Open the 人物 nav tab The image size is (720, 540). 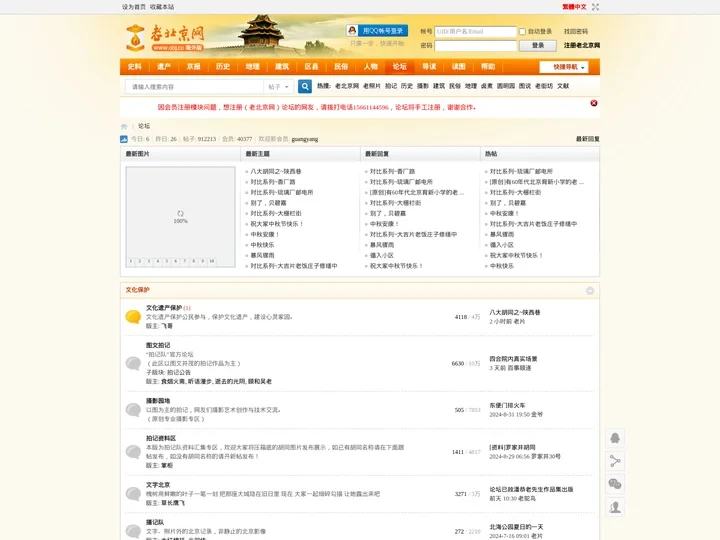click(371, 67)
